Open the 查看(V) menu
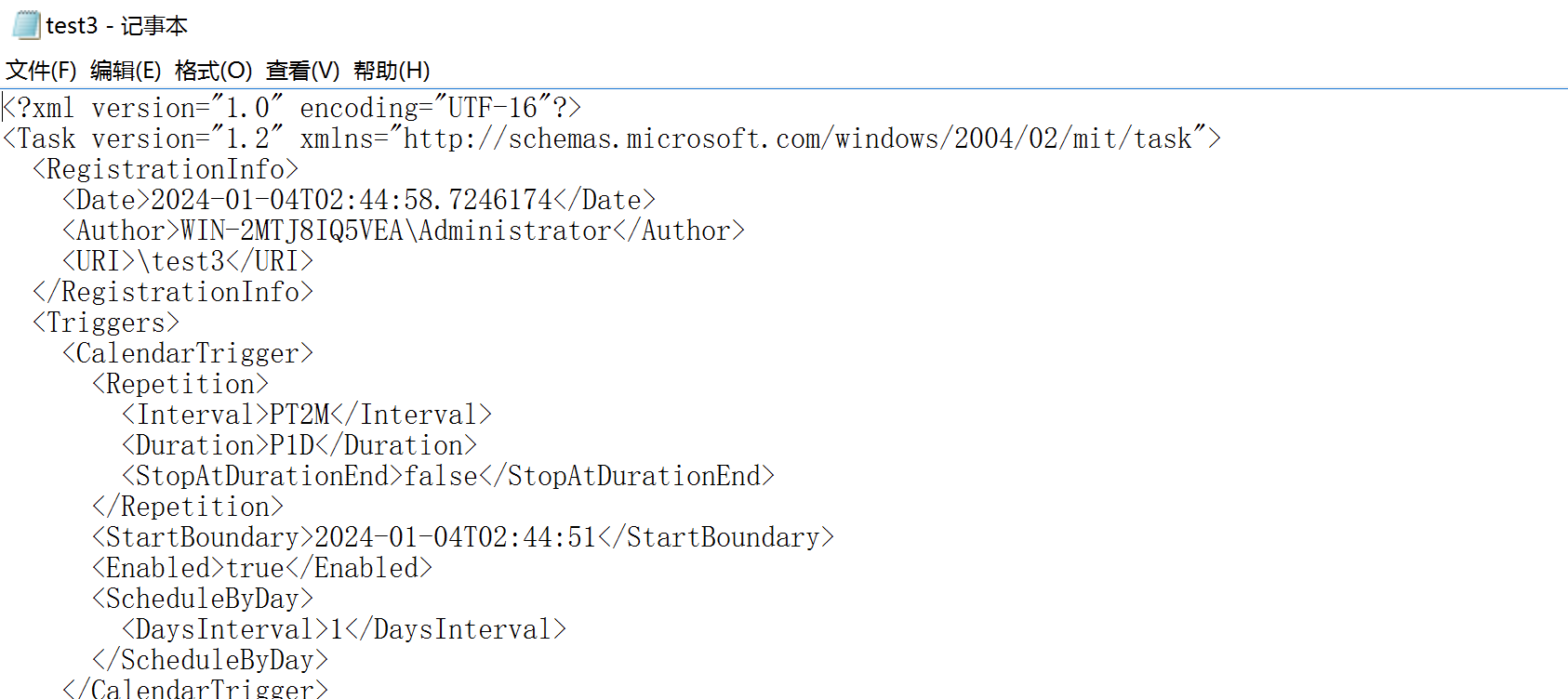 (x=302, y=71)
